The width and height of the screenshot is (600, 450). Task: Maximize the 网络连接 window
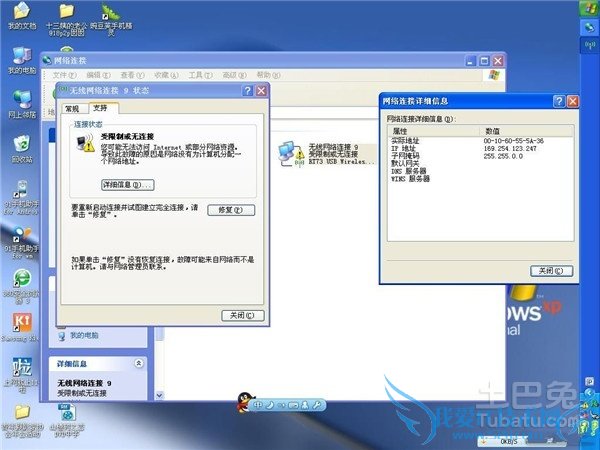484,61
